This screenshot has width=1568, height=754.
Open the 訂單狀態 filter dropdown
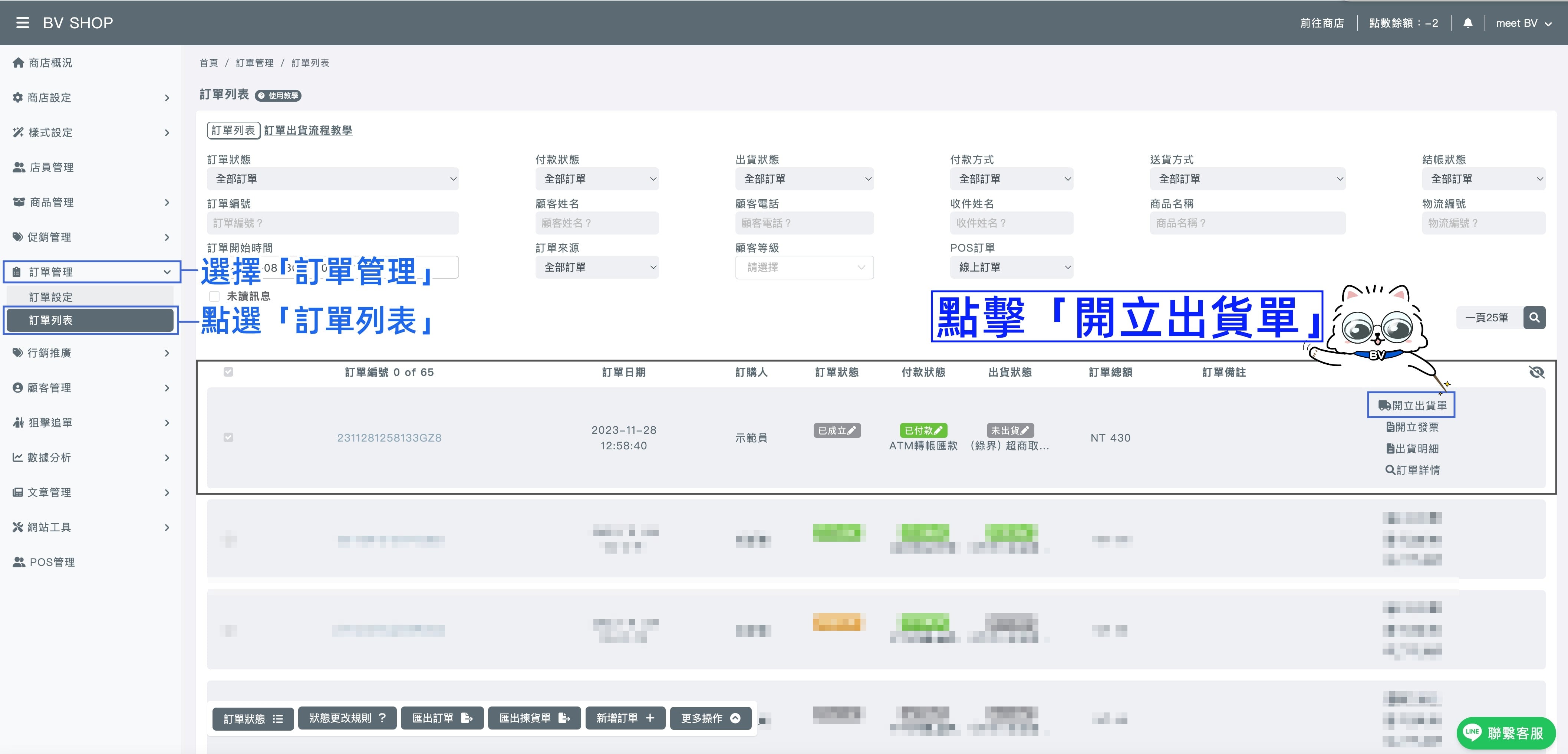332,178
